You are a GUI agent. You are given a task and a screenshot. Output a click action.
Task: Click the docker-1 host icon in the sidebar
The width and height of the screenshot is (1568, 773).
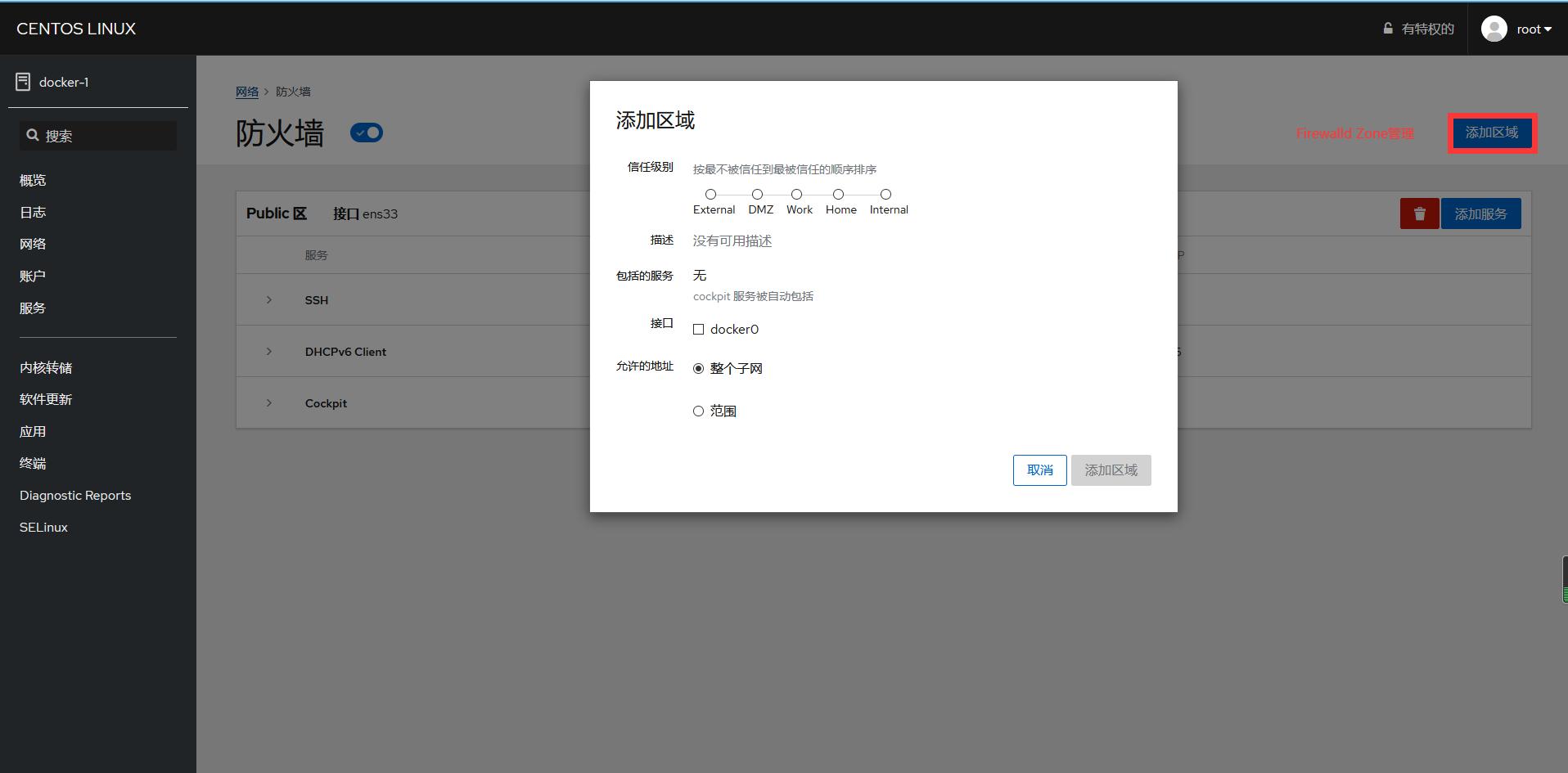click(x=21, y=81)
